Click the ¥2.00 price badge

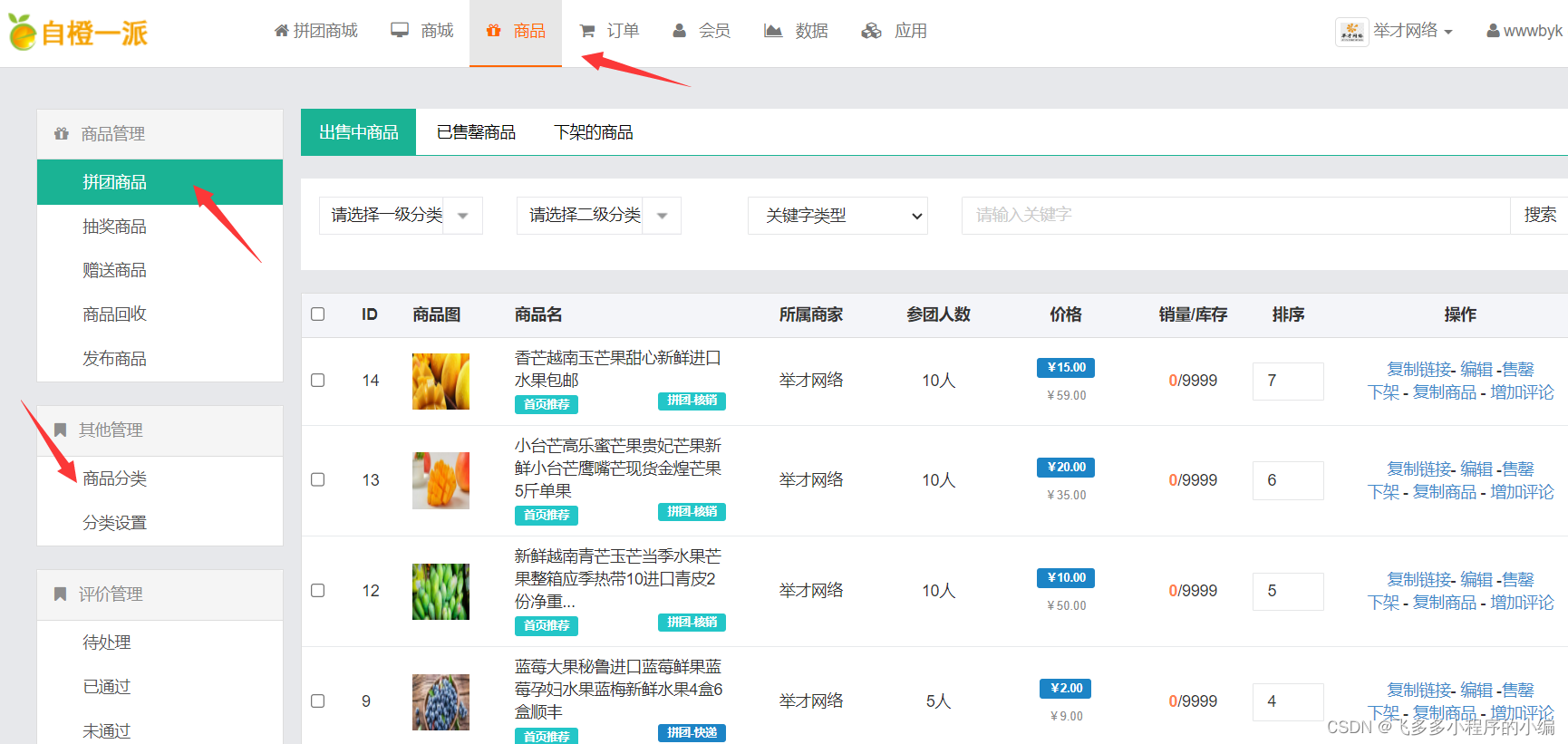click(1066, 688)
